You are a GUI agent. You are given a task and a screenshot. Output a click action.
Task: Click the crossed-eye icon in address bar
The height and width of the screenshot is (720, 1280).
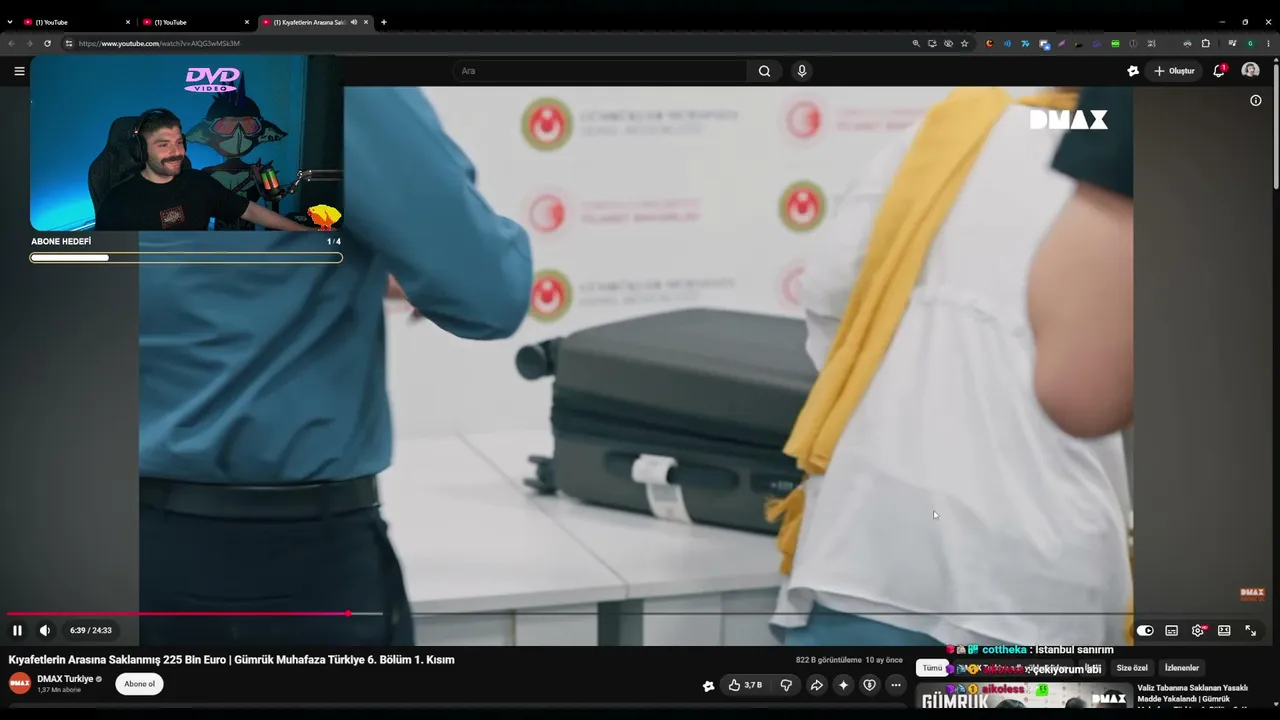(948, 44)
